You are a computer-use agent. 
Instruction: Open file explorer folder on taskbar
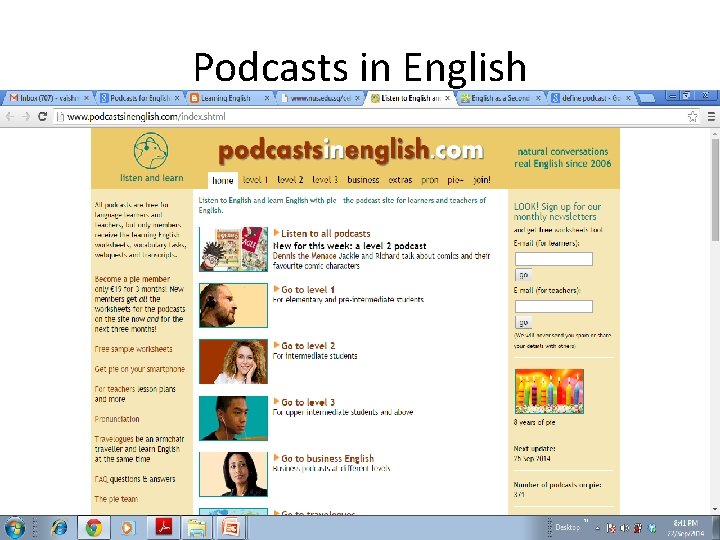coord(197,528)
